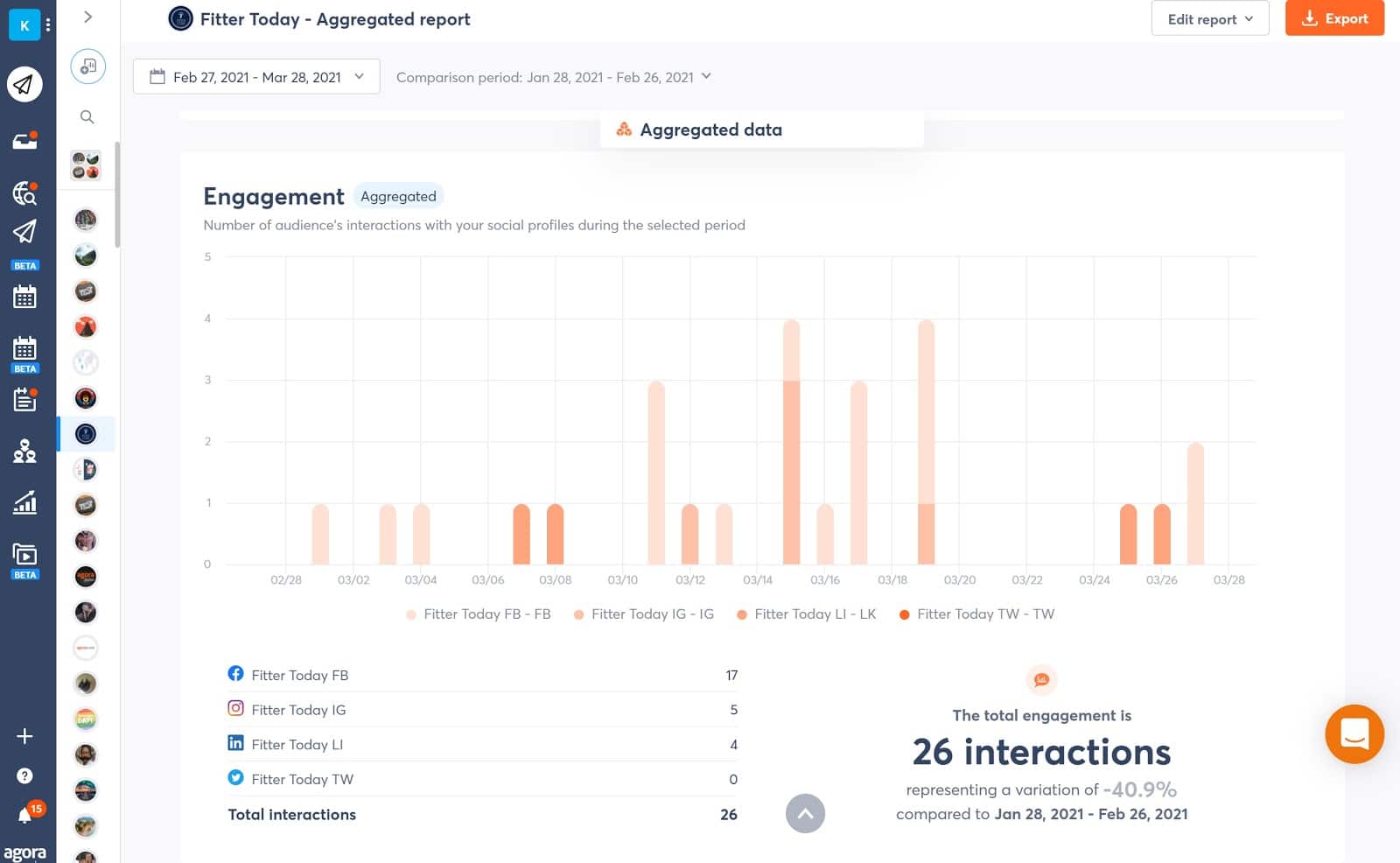Open the clipboard tasks icon
This screenshot has height=863, width=1400.
click(x=24, y=399)
